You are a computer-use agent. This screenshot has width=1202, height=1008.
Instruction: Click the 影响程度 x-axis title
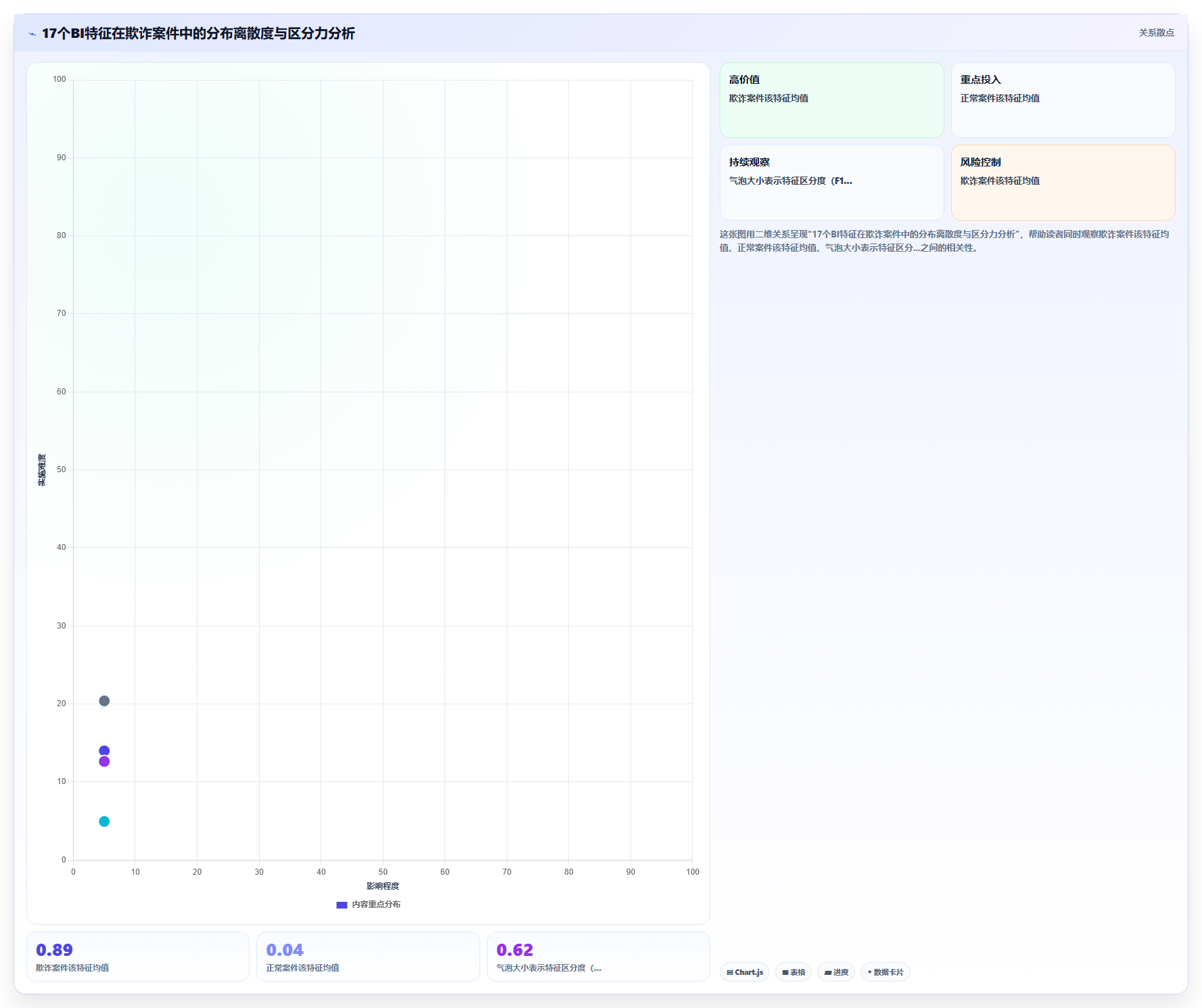[x=383, y=886]
